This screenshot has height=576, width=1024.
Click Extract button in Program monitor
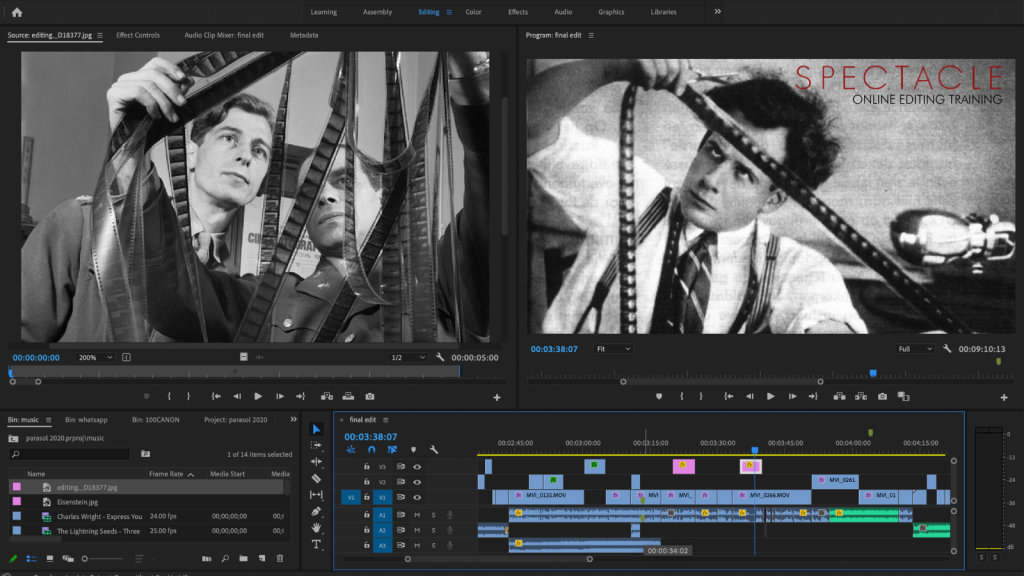[x=861, y=396]
